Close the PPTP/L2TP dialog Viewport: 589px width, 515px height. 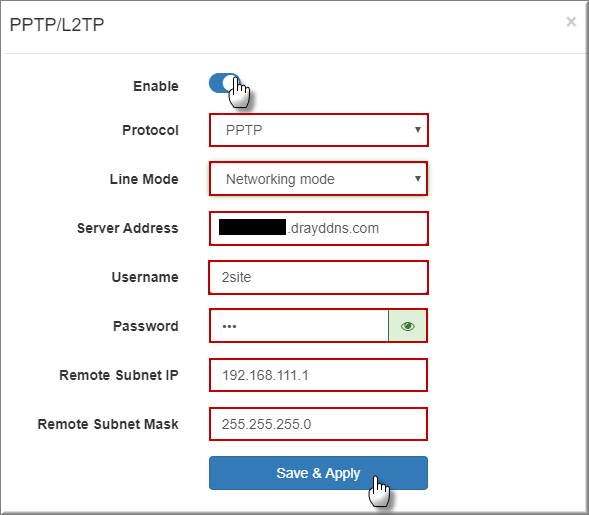click(571, 22)
